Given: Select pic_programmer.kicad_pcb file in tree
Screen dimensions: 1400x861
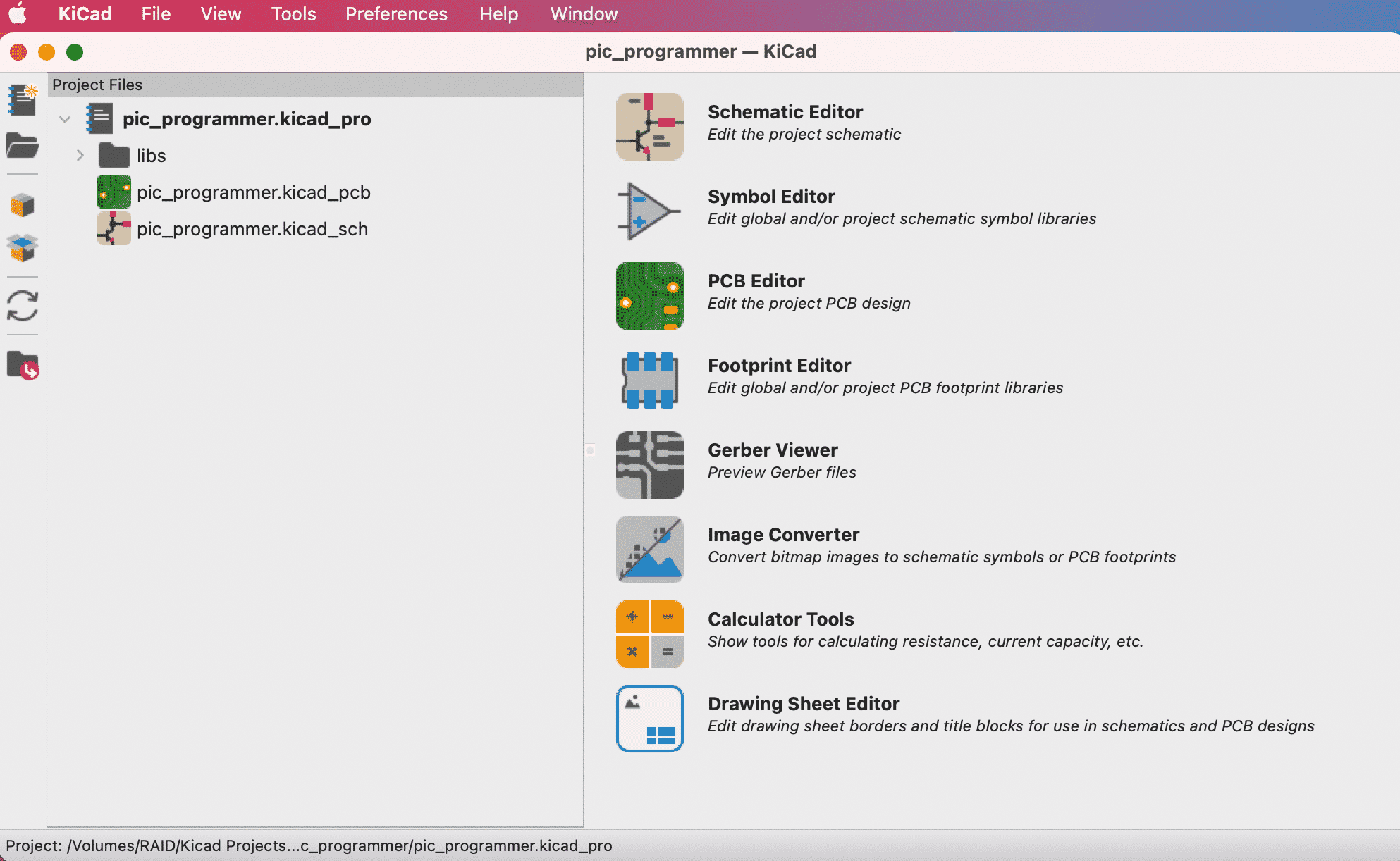Looking at the screenshot, I should [x=253, y=192].
